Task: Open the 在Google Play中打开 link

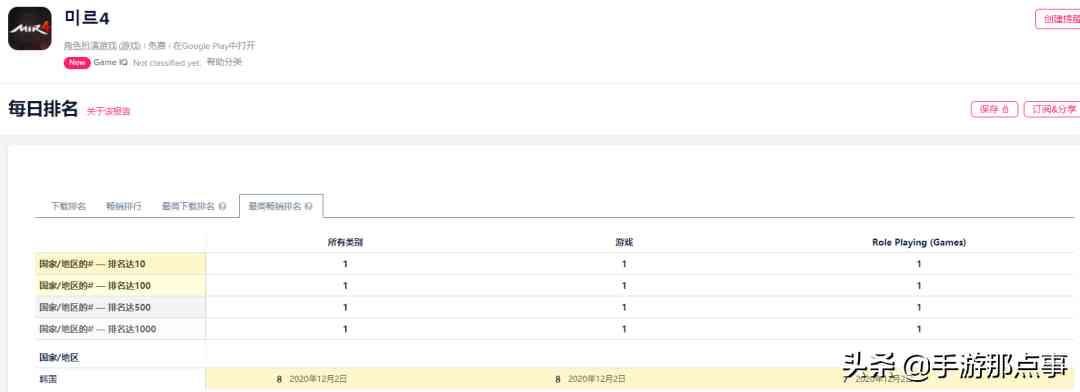Action: 214,45
